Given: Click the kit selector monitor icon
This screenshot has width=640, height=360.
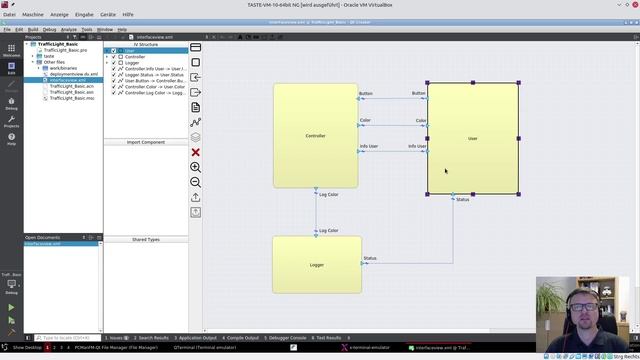Looking at the screenshot, I should pyautogui.click(x=11, y=284).
